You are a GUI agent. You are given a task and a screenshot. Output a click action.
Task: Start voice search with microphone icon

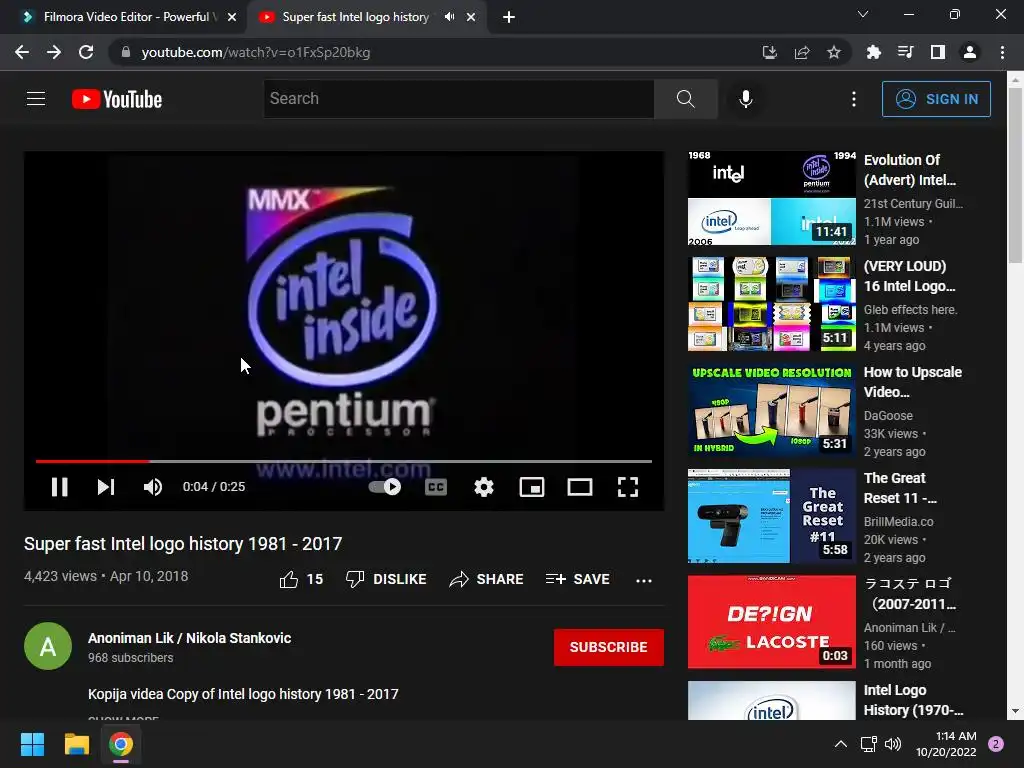point(746,99)
